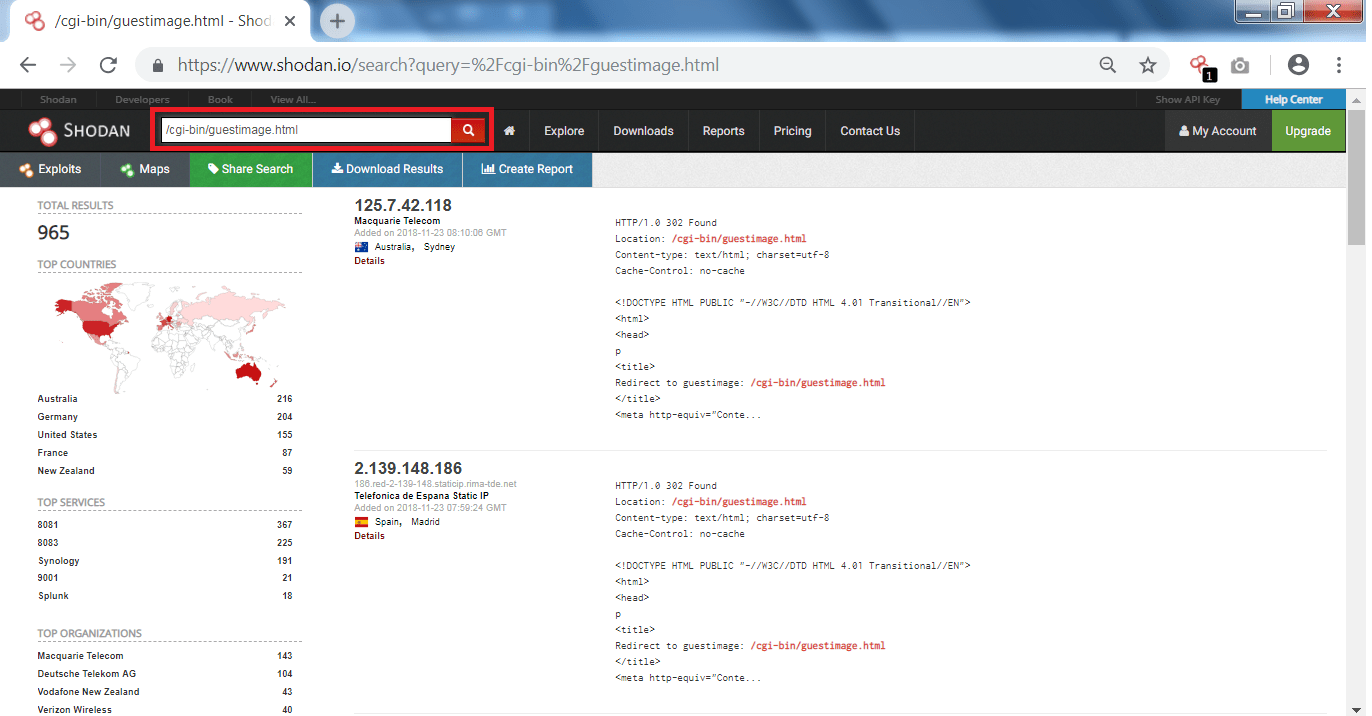Click Shodan link in top strip
Viewport: 1372px width, 716px height.
(57, 100)
